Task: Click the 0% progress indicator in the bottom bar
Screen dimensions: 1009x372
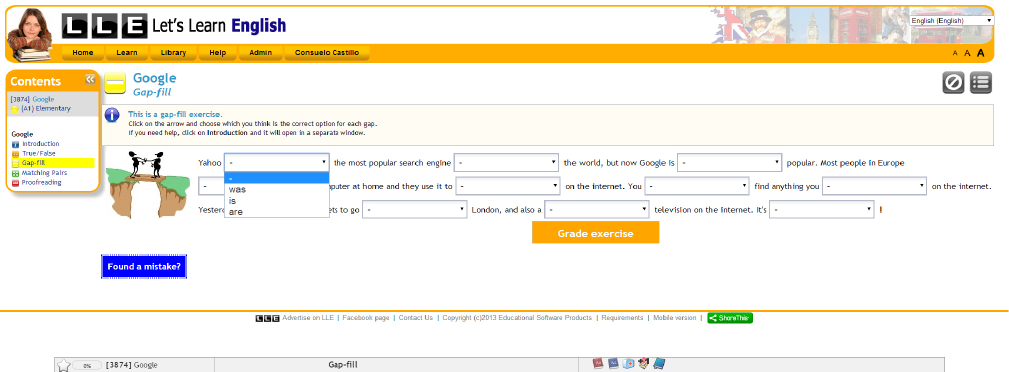Action: [x=87, y=365]
